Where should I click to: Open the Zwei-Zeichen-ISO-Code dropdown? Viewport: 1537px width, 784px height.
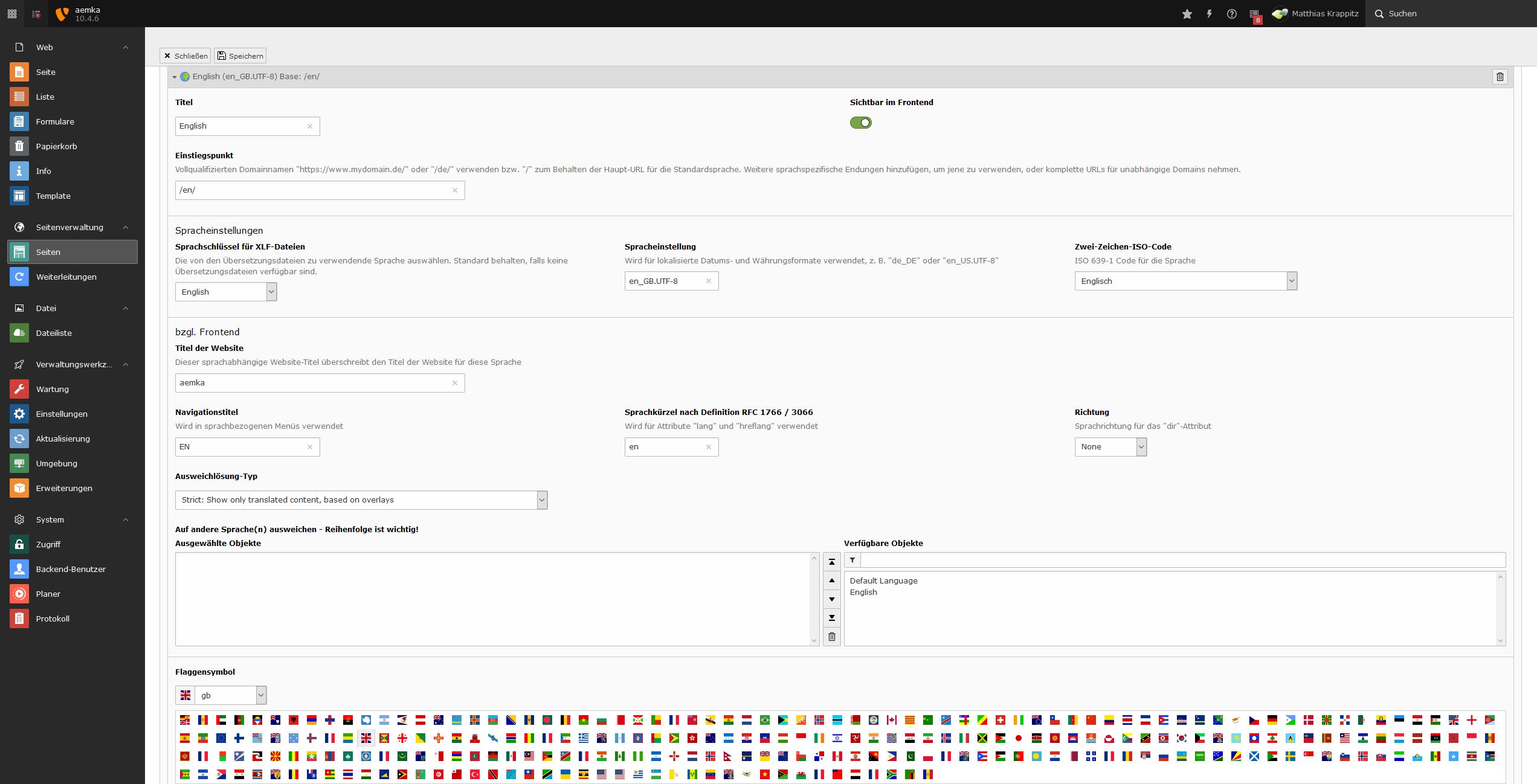click(1185, 281)
